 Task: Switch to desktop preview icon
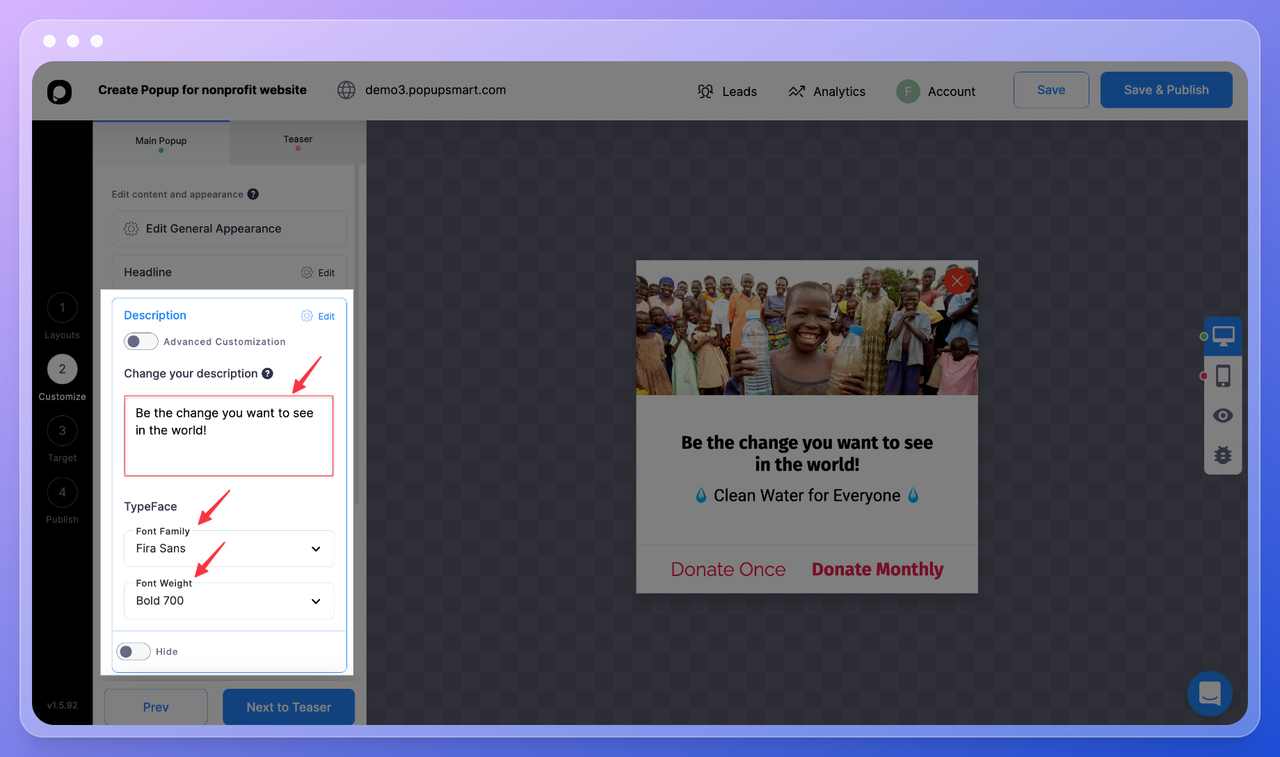pos(1223,336)
